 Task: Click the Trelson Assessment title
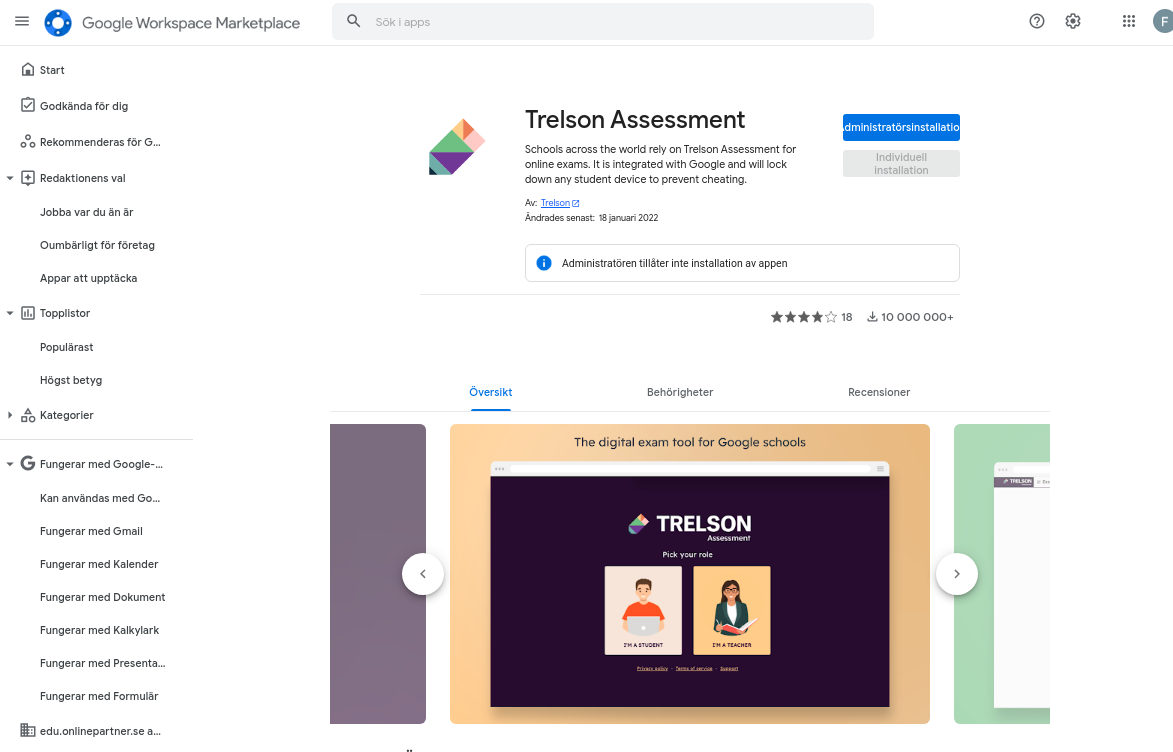pyautogui.click(x=635, y=120)
